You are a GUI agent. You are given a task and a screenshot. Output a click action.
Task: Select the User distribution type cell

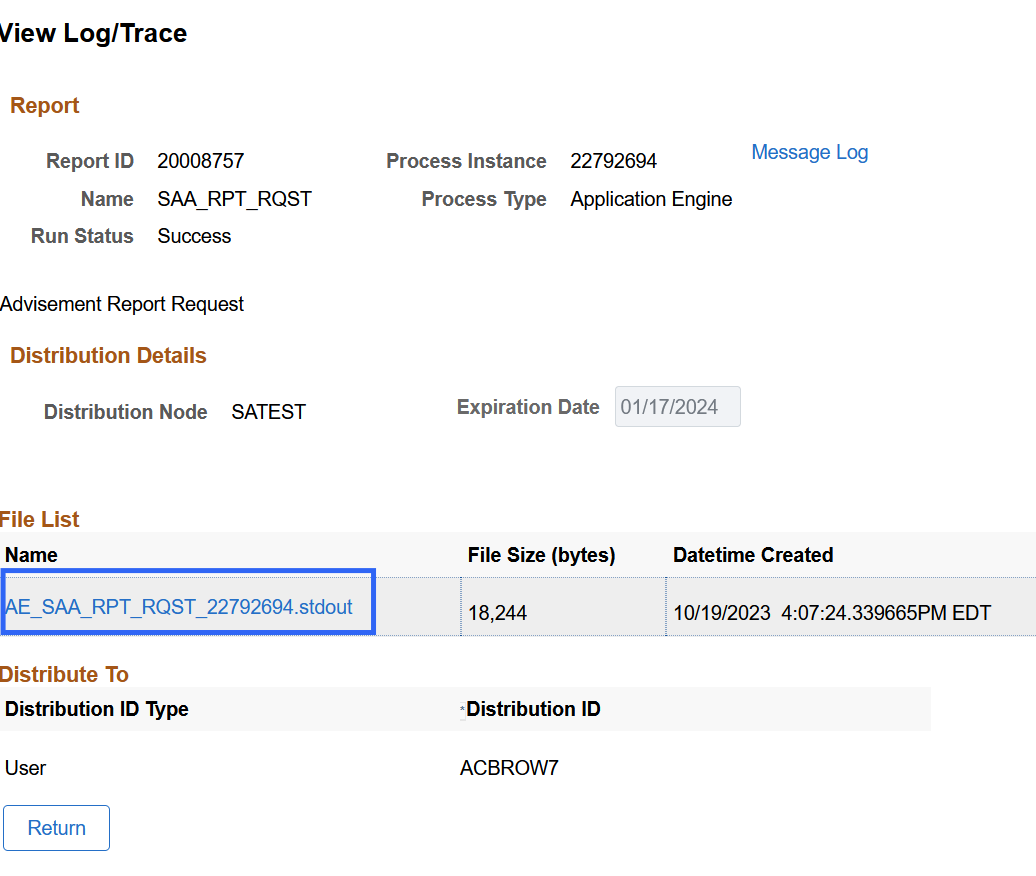pos(26,768)
